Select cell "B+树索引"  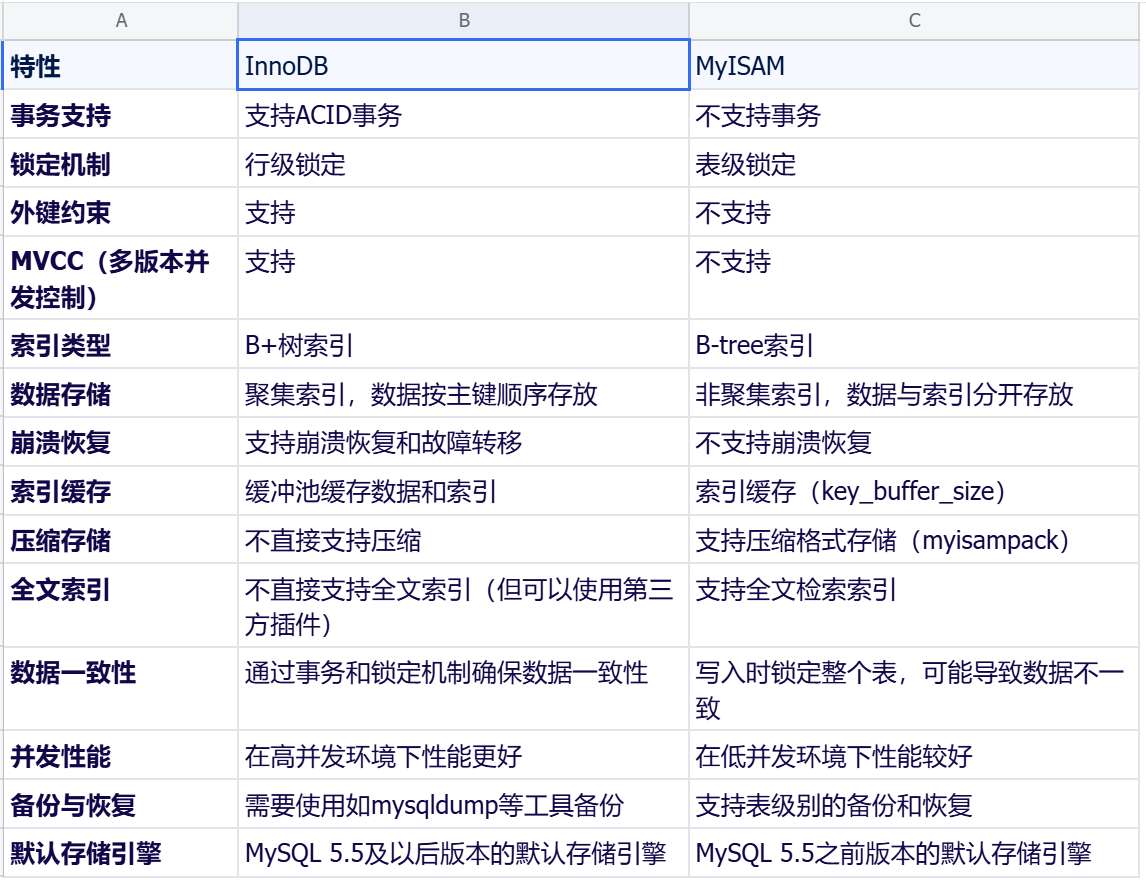[x=463, y=345]
